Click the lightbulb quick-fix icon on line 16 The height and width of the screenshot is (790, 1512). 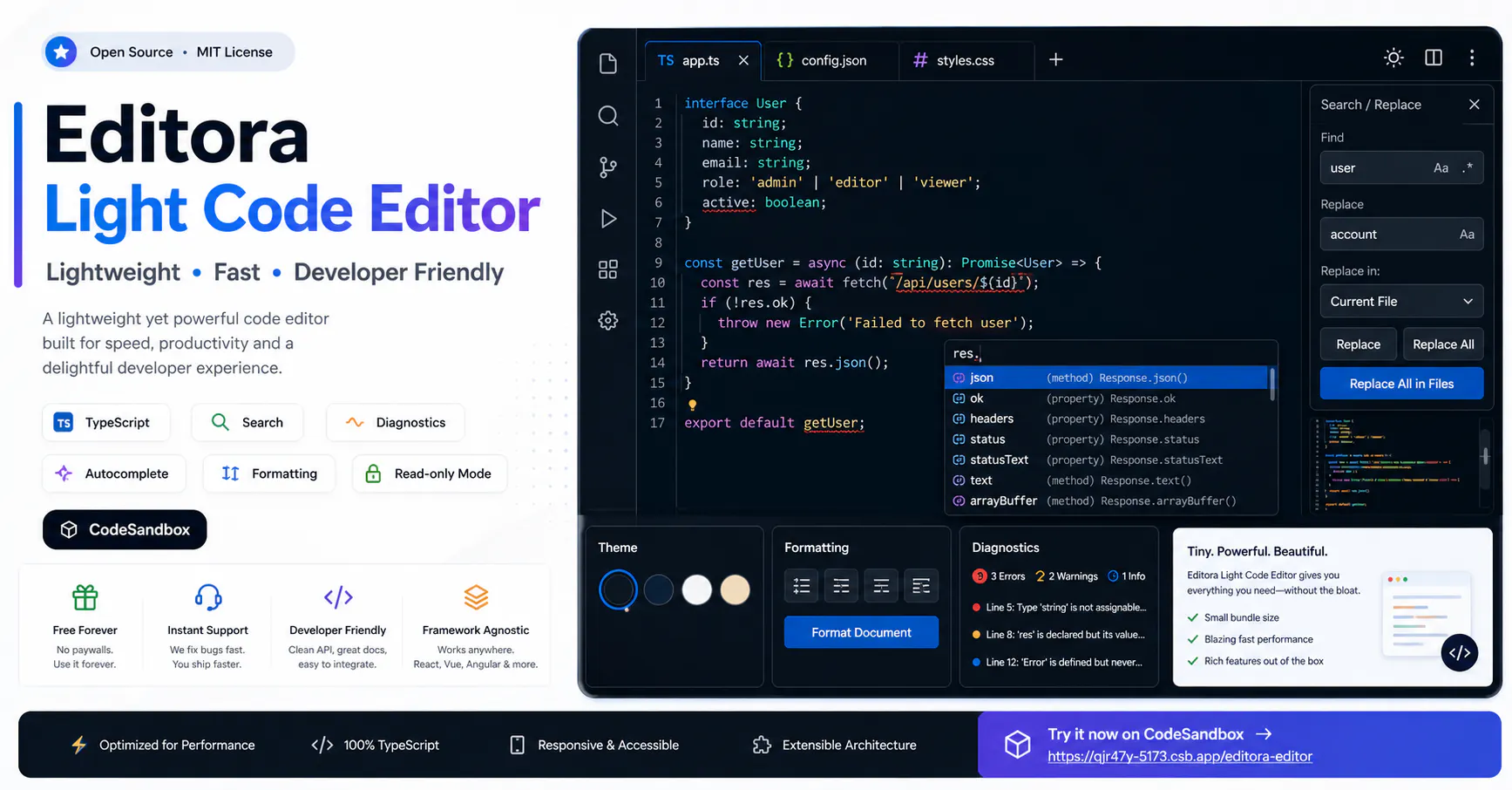(x=692, y=405)
